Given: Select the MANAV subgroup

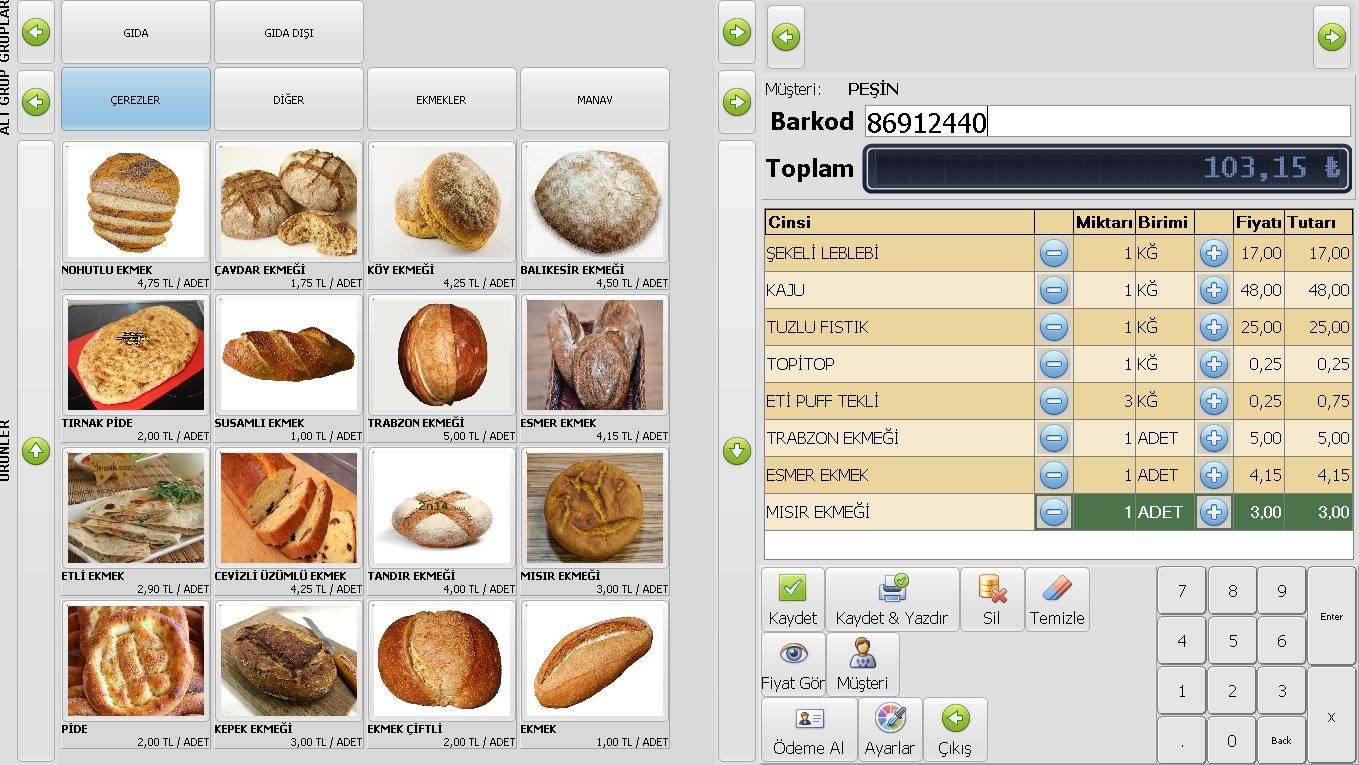Looking at the screenshot, I should point(595,100).
